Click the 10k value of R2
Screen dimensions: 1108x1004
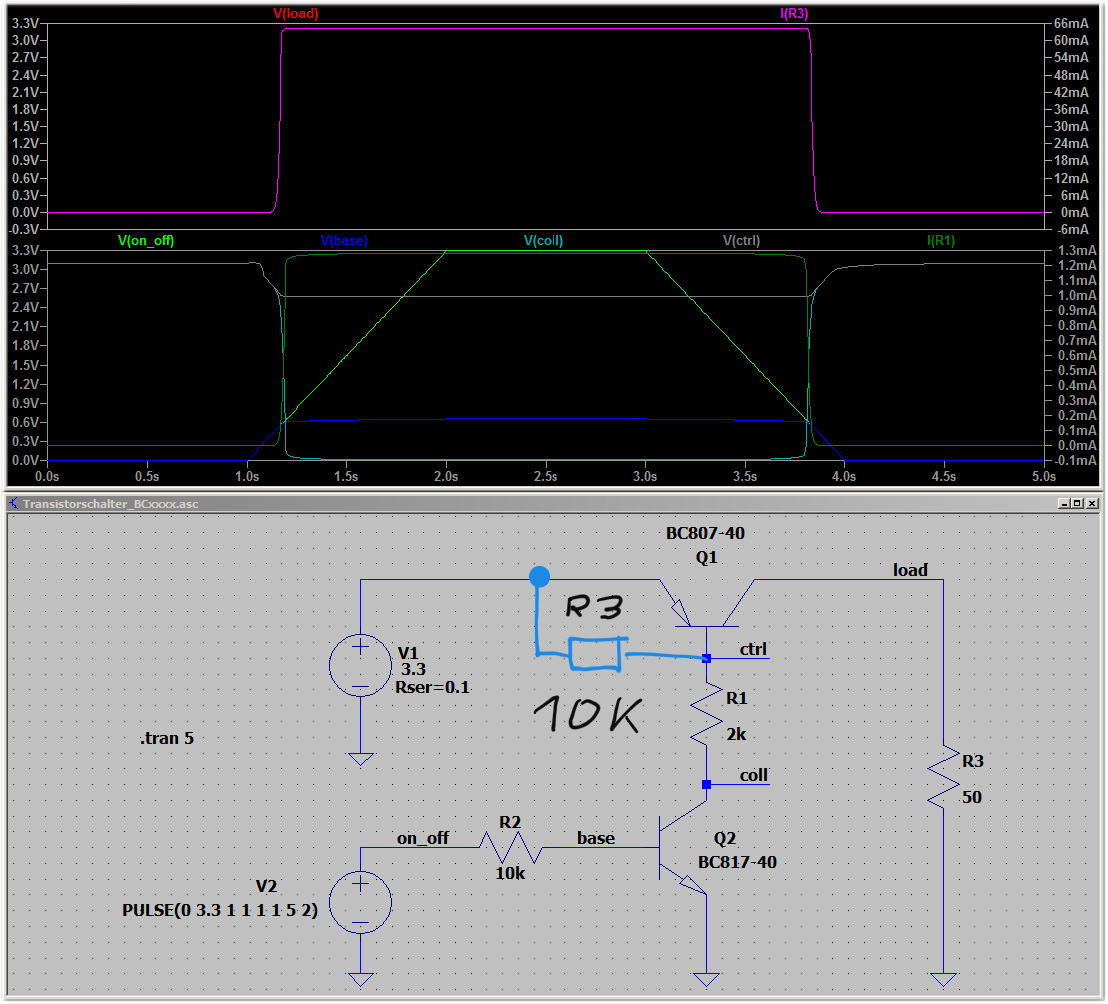(x=510, y=873)
